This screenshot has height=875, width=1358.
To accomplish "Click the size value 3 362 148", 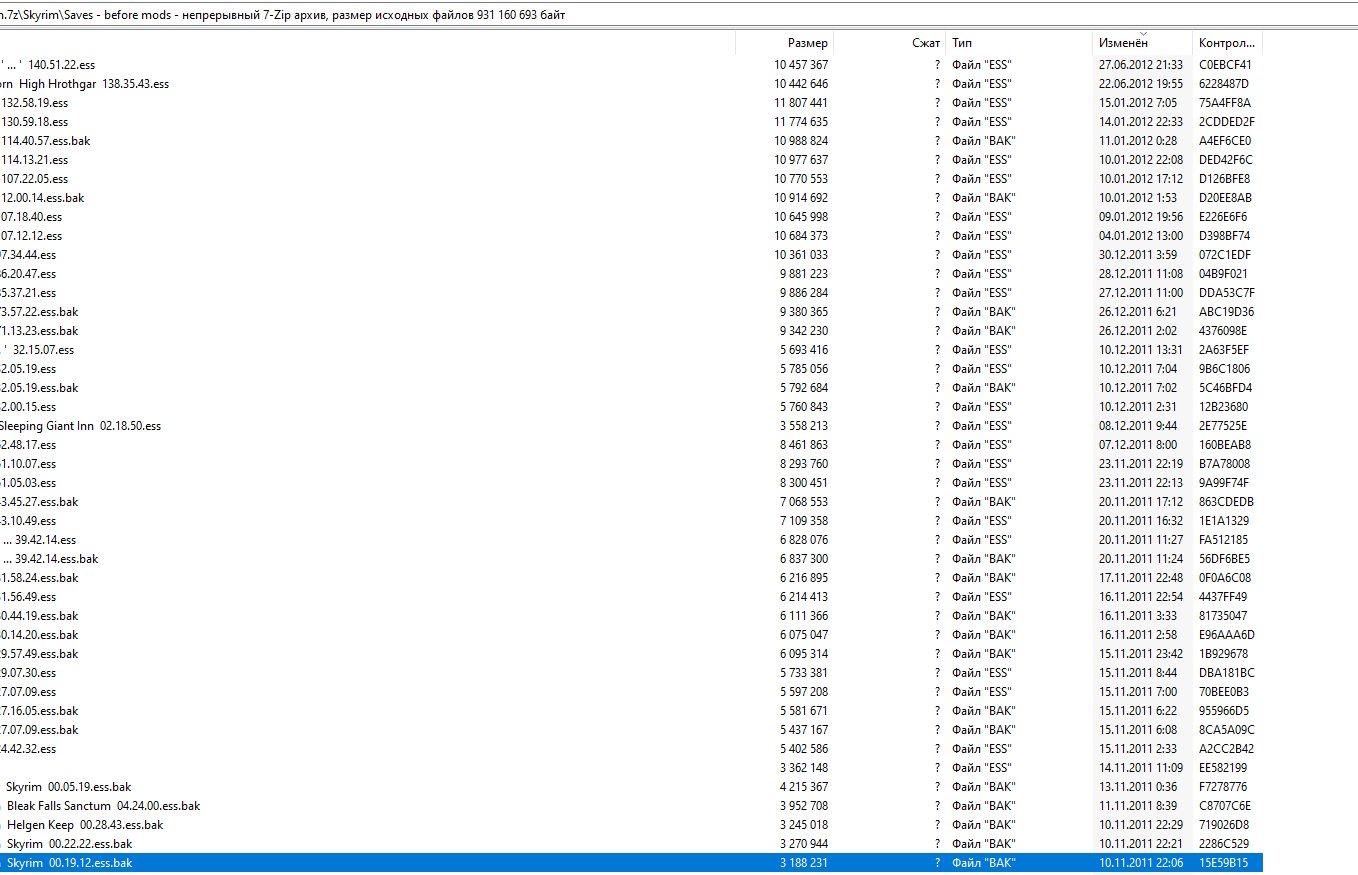I will pyautogui.click(x=804, y=768).
